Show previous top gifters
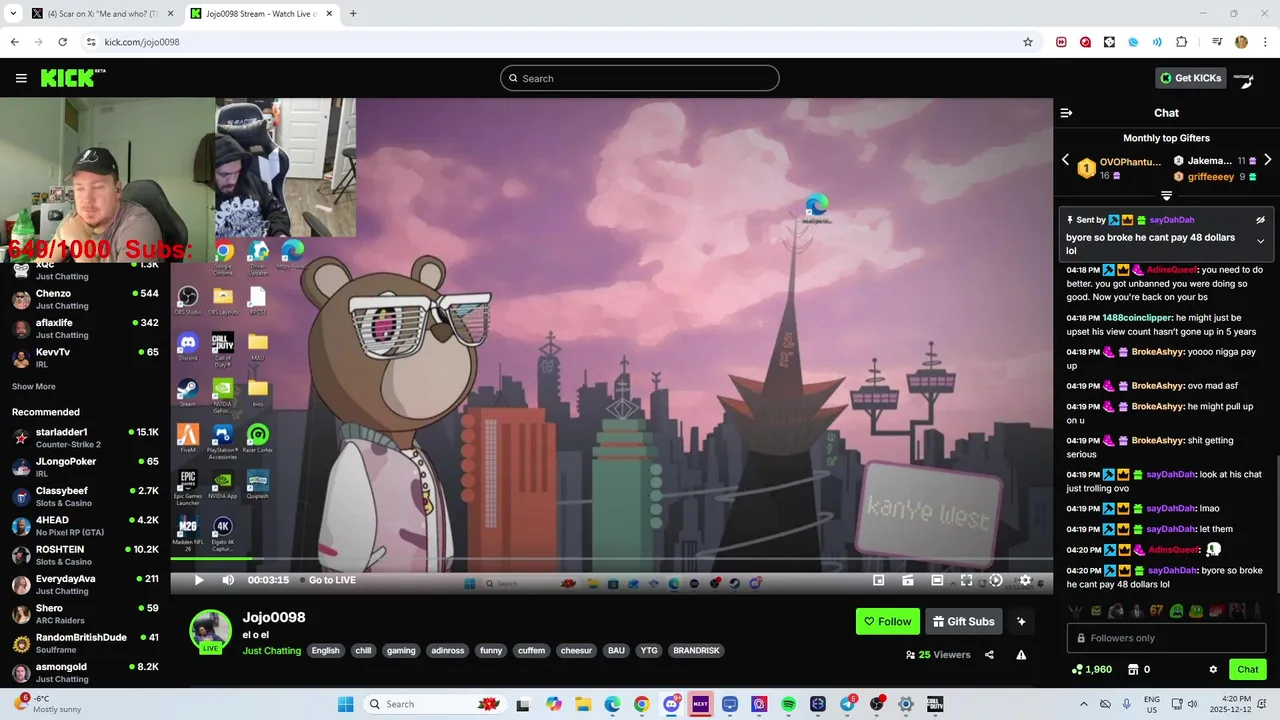This screenshot has width=1280, height=720. 1065,160
